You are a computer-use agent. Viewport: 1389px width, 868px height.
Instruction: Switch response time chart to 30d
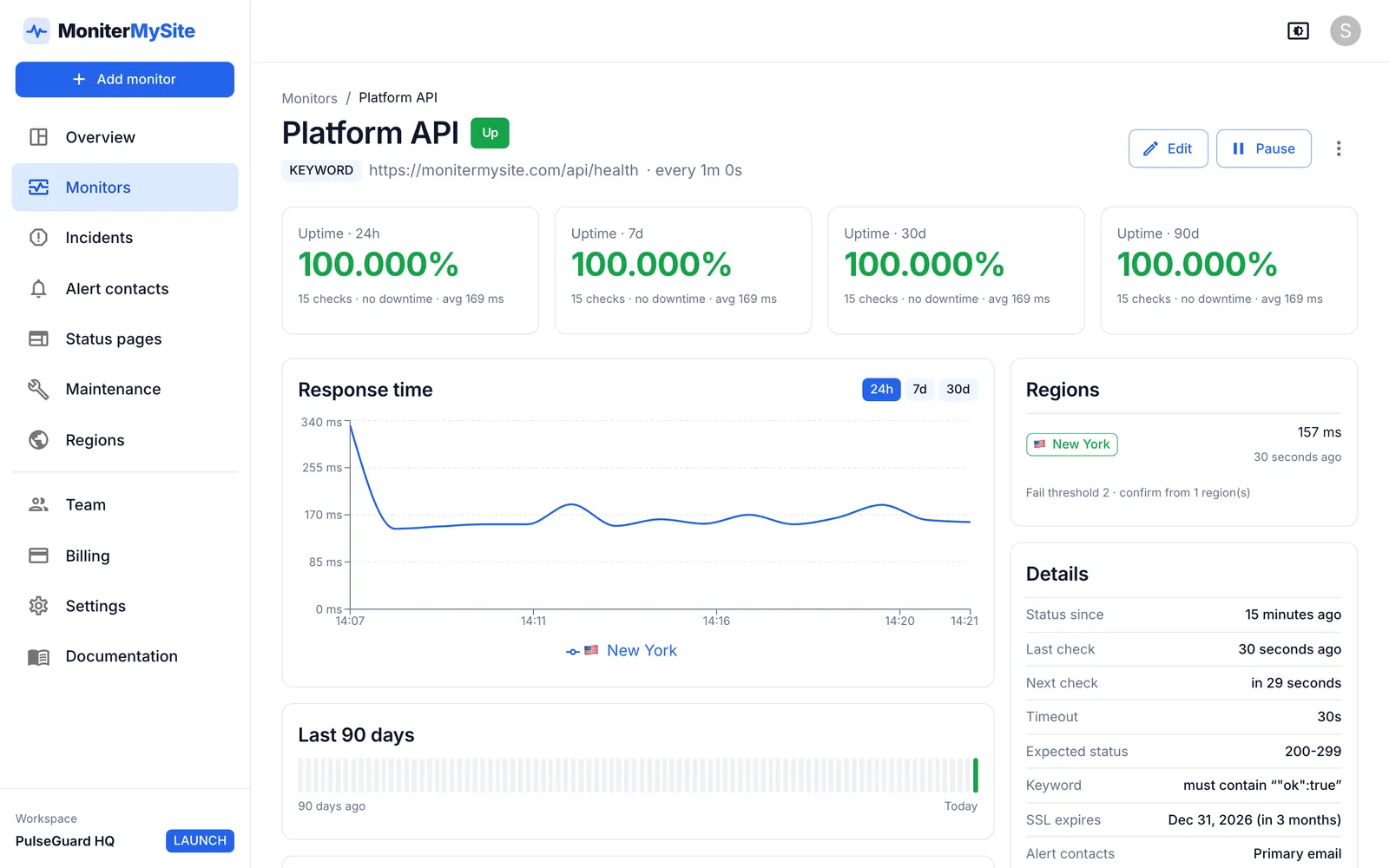[958, 390]
